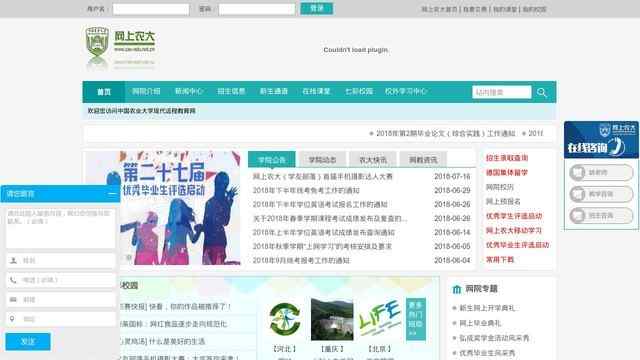Click the envelope icon in message form
This screenshot has width=640, height=360.
click(13, 300)
